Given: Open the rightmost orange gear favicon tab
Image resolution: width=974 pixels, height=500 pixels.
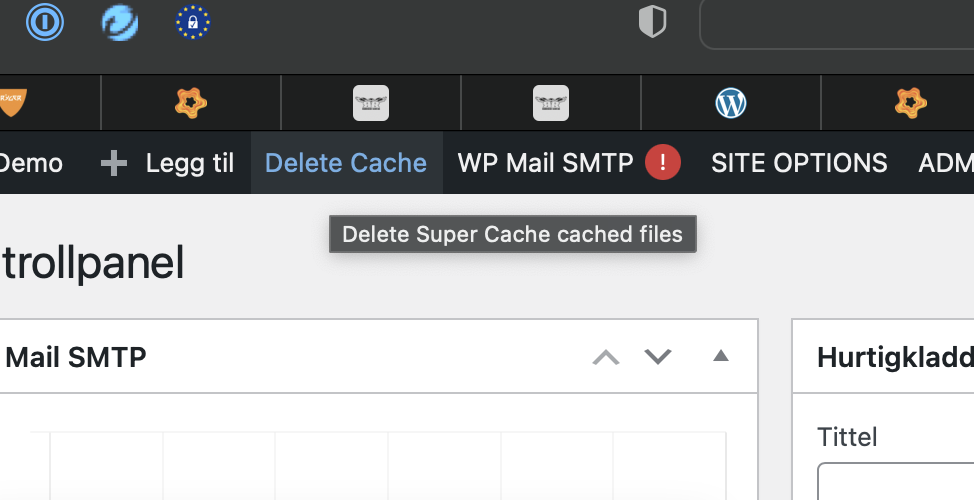Looking at the screenshot, I should [910, 102].
